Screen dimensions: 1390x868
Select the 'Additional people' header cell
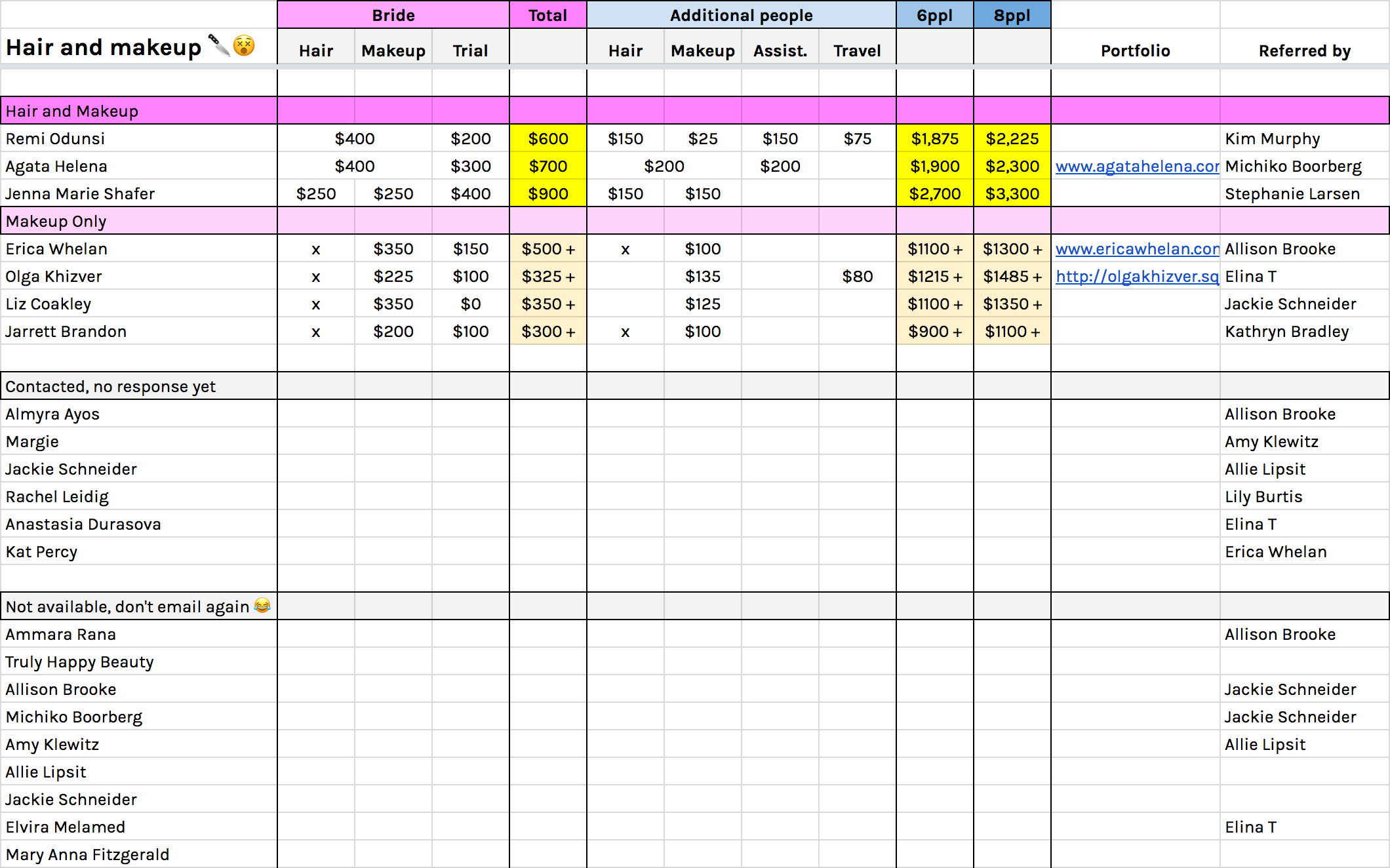tap(742, 15)
